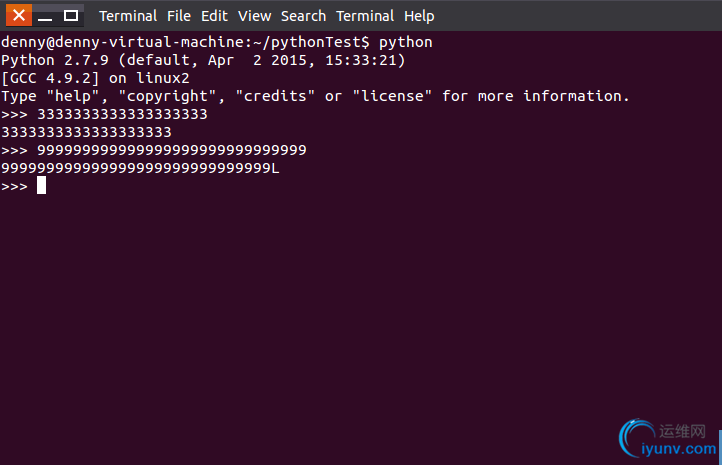Click the blinking cursor at the prompt
The width and height of the screenshot is (722, 465).
(x=41, y=186)
